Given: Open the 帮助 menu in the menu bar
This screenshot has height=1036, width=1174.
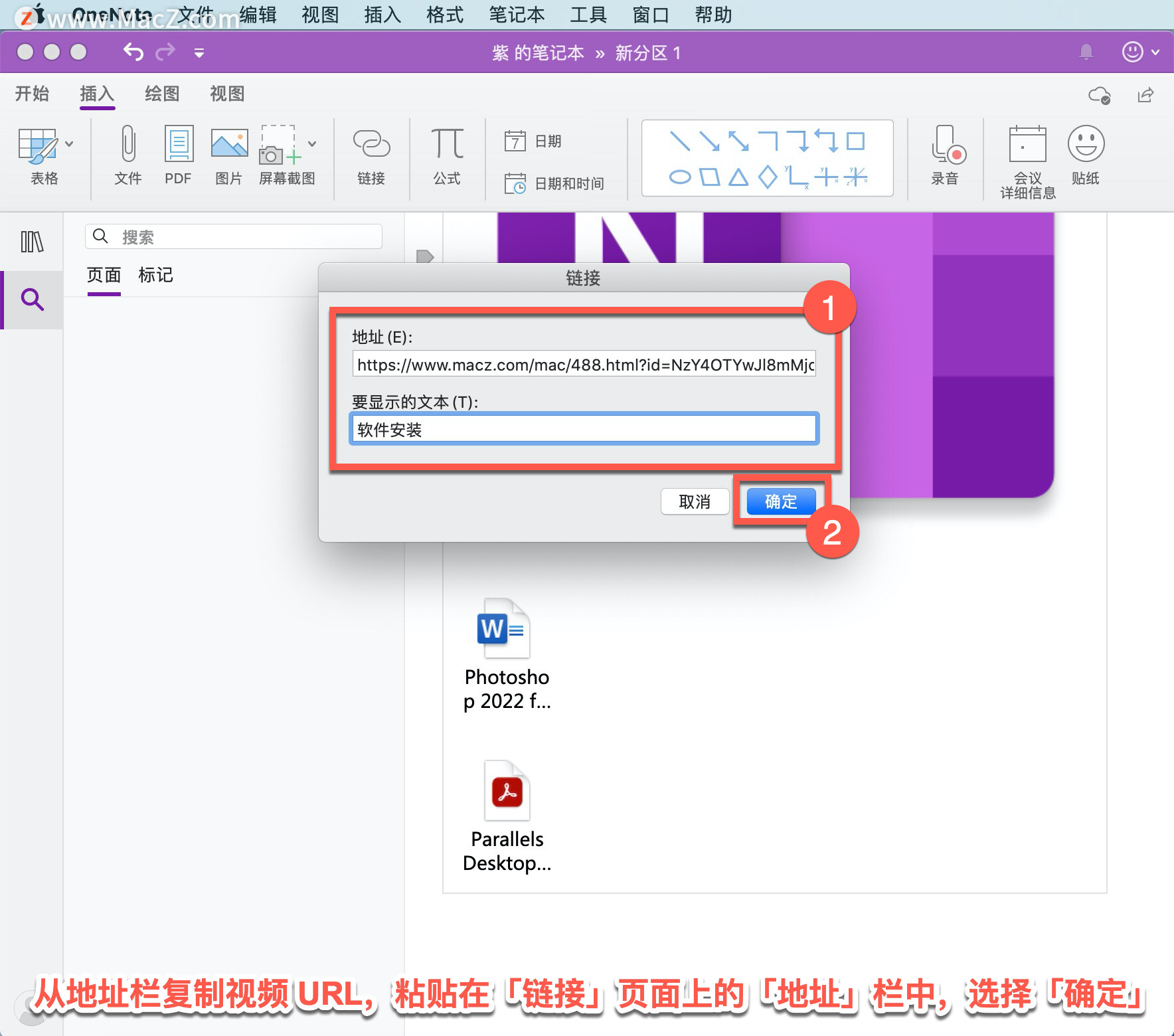Looking at the screenshot, I should [713, 15].
